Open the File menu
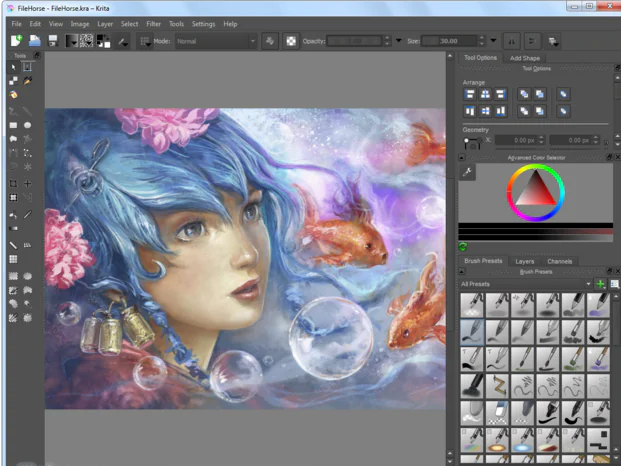The image size is (621, 466). tap(17, 24)
